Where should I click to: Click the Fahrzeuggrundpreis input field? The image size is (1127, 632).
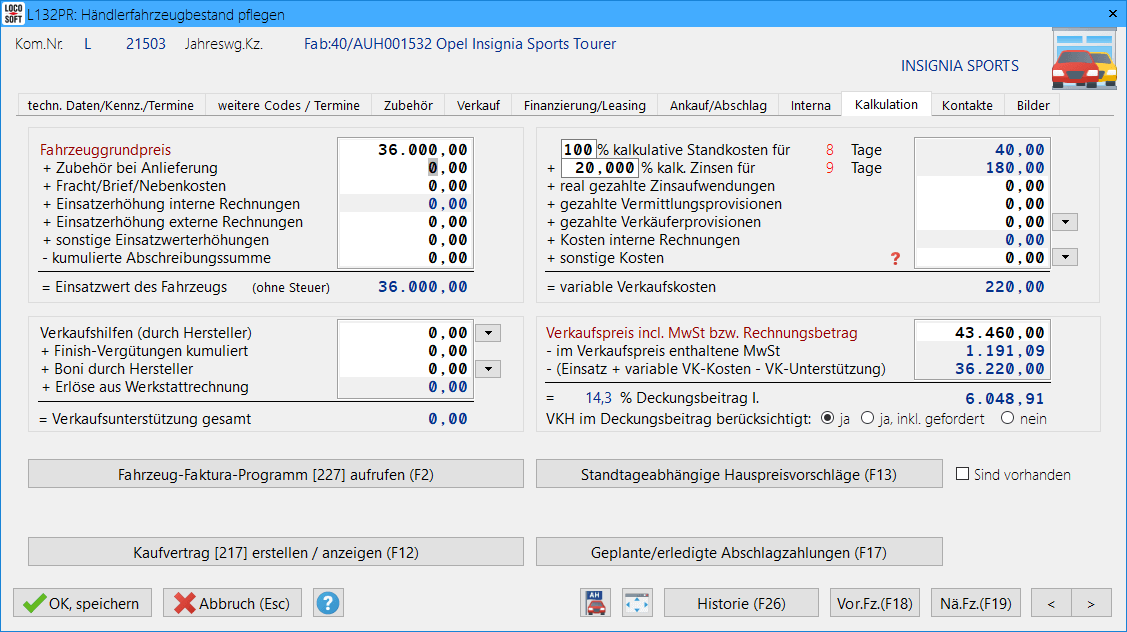coord(403,150)
